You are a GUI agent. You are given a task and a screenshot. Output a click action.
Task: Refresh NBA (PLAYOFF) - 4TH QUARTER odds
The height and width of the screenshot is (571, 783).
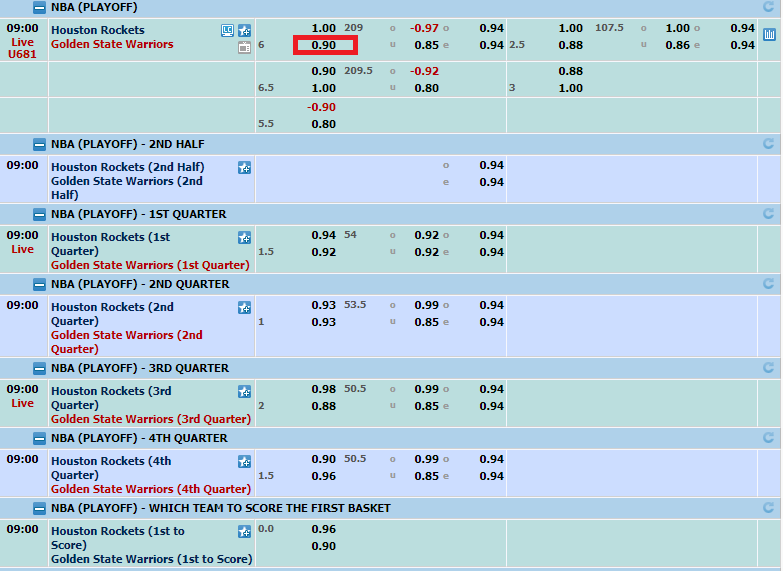[x=769, y=438]
